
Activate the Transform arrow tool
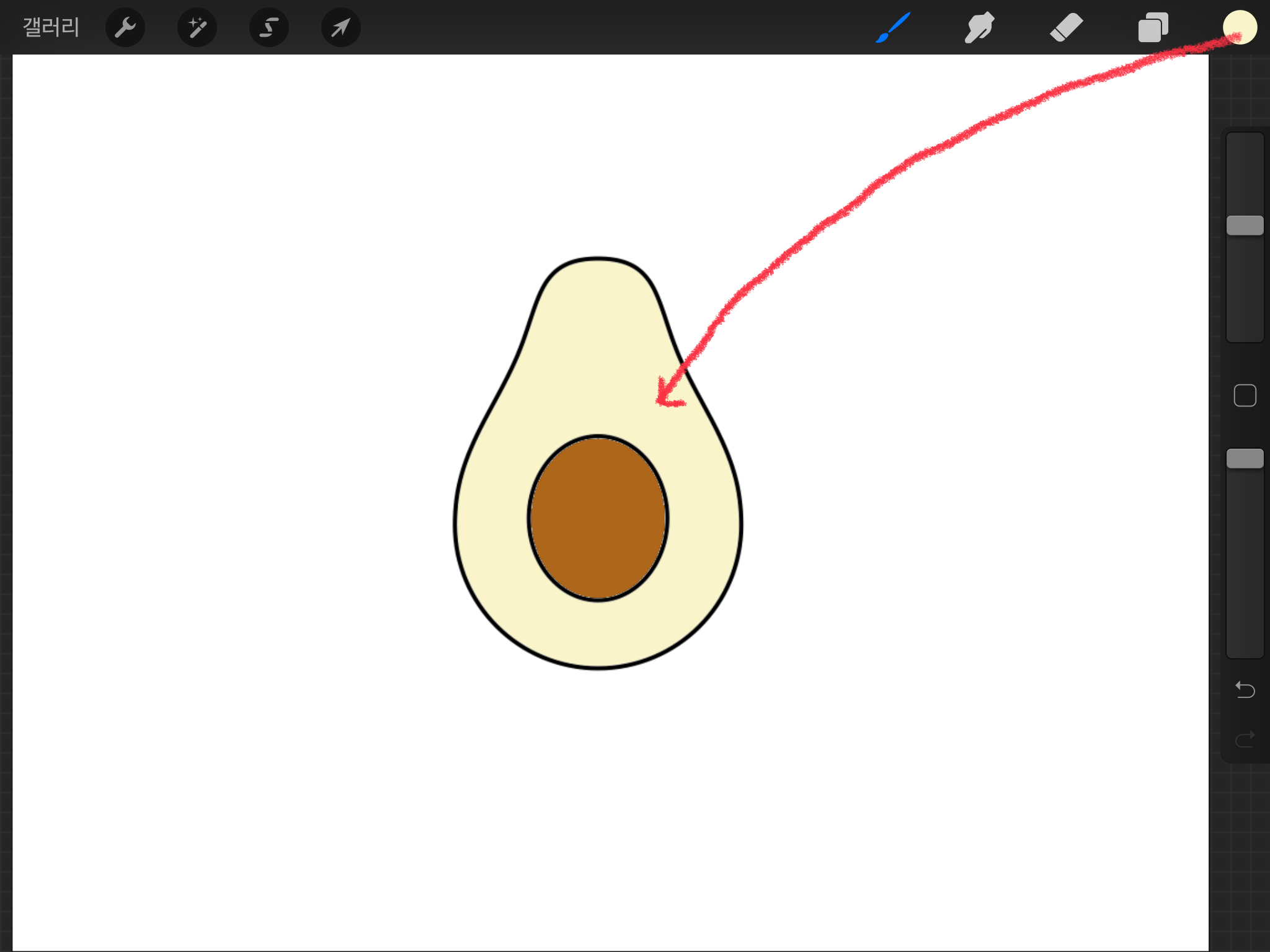[x=341, y=27]
